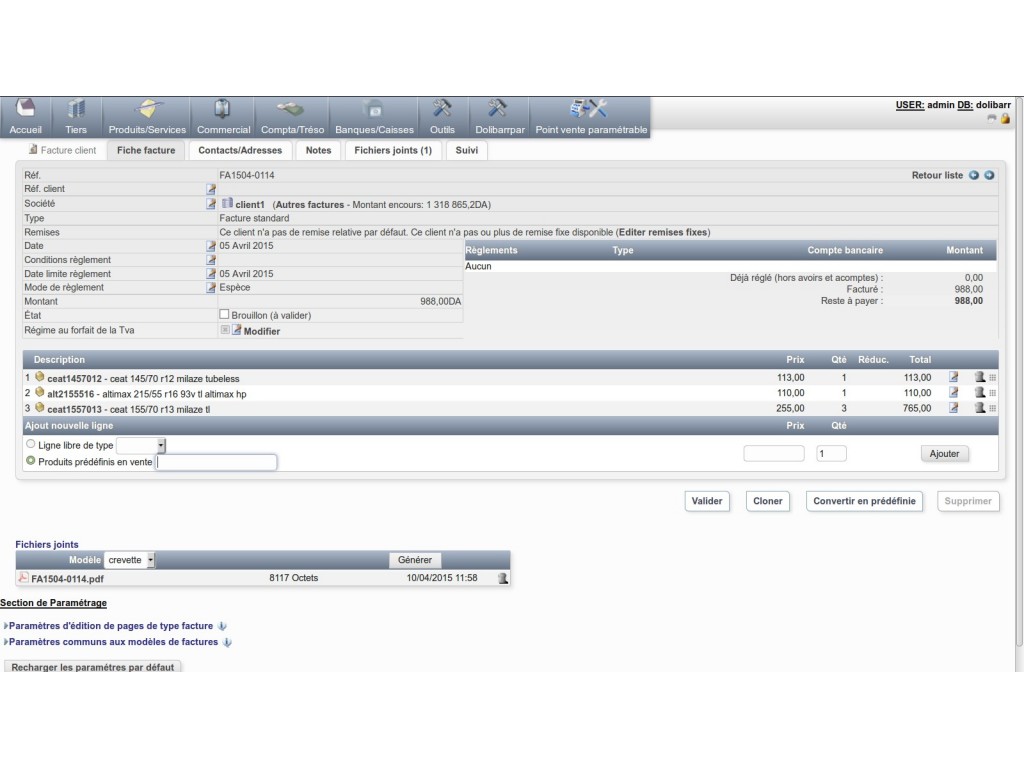Edit the Société field icon
The width and height of the screenshot is (1024, 768).
(211, 204)
